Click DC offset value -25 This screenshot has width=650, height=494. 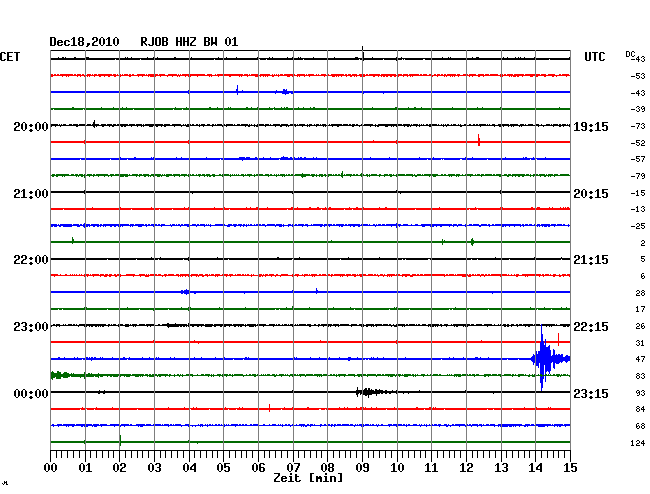click(638, 226)
